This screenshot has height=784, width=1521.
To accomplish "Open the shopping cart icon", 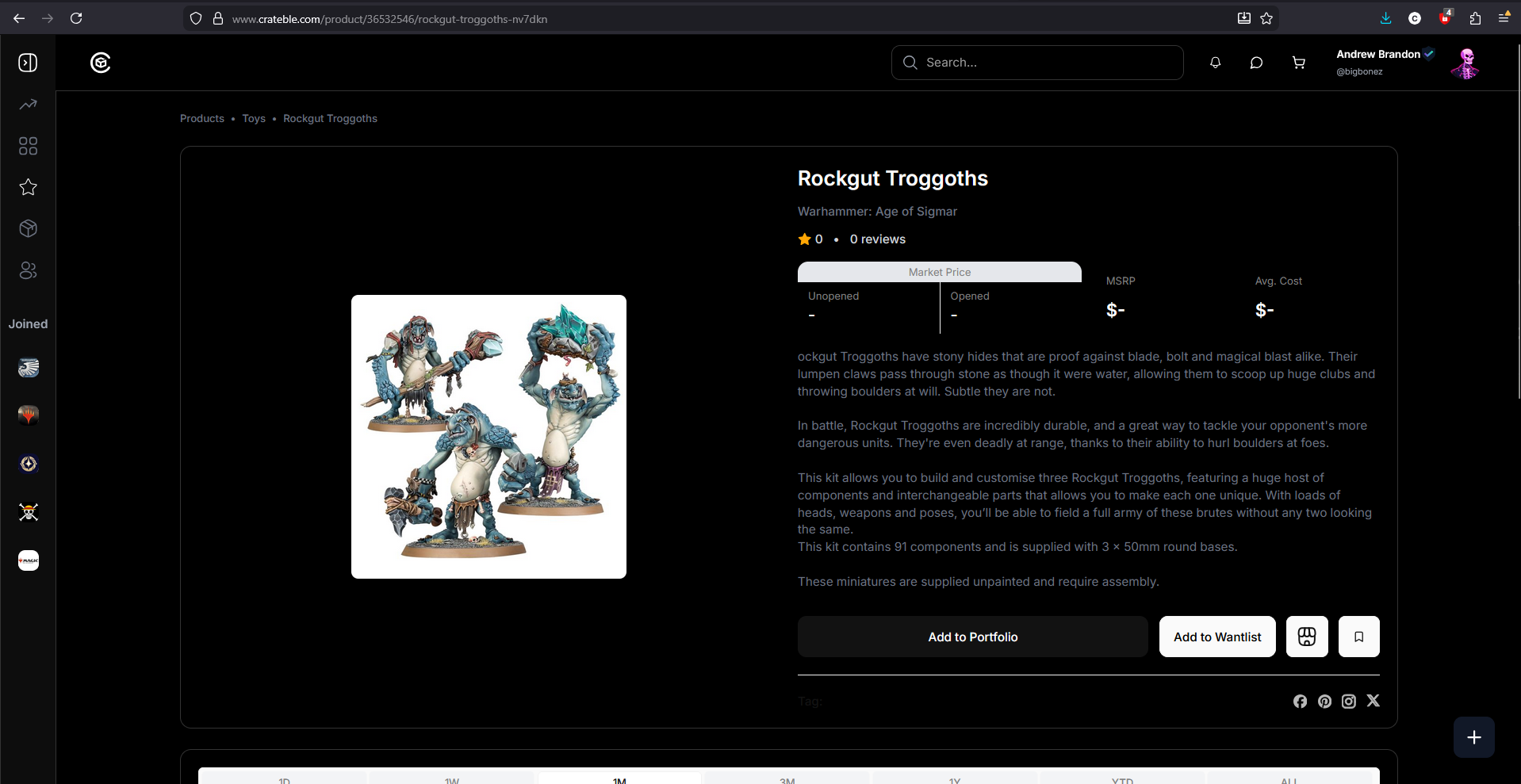I will 1298,63.
